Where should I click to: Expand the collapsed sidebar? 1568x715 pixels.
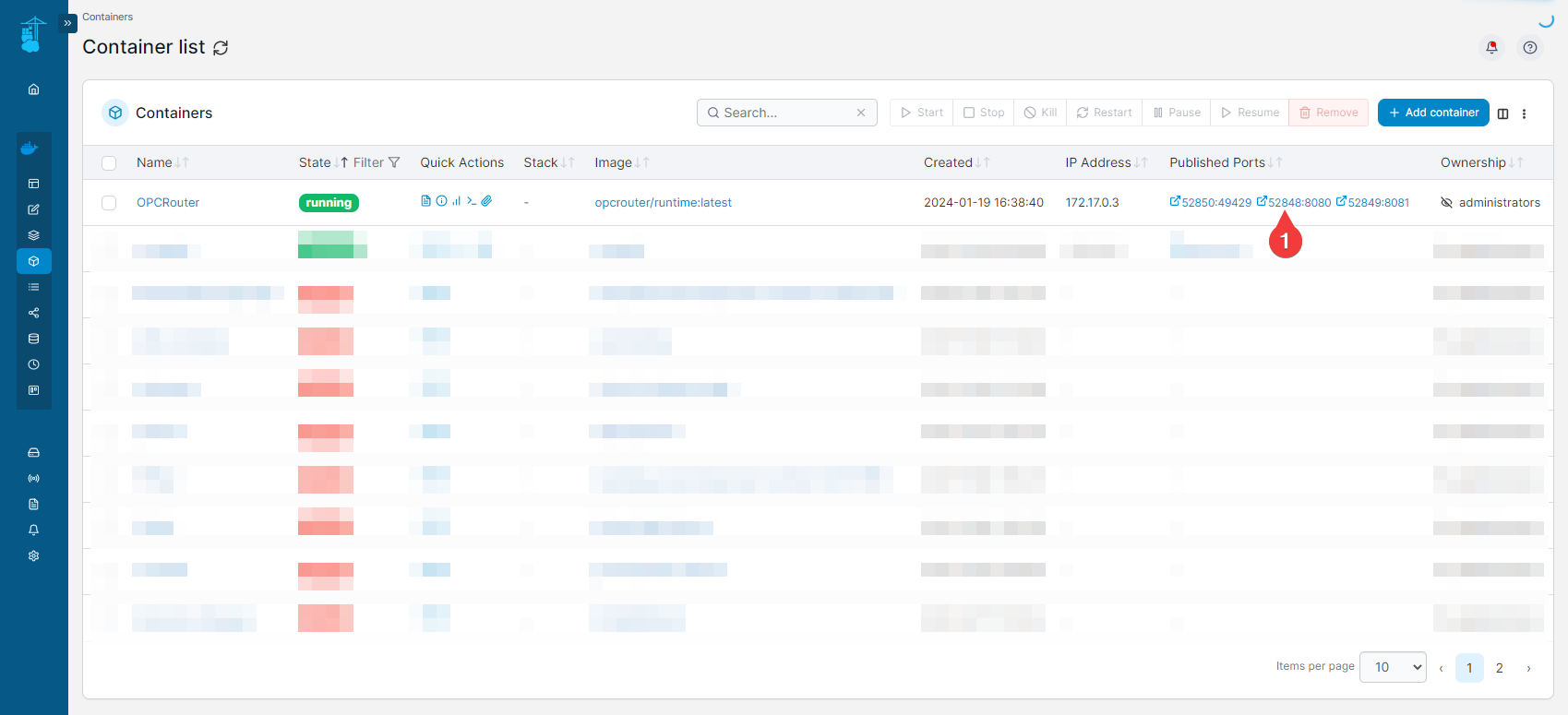click(x=67, y=23)
